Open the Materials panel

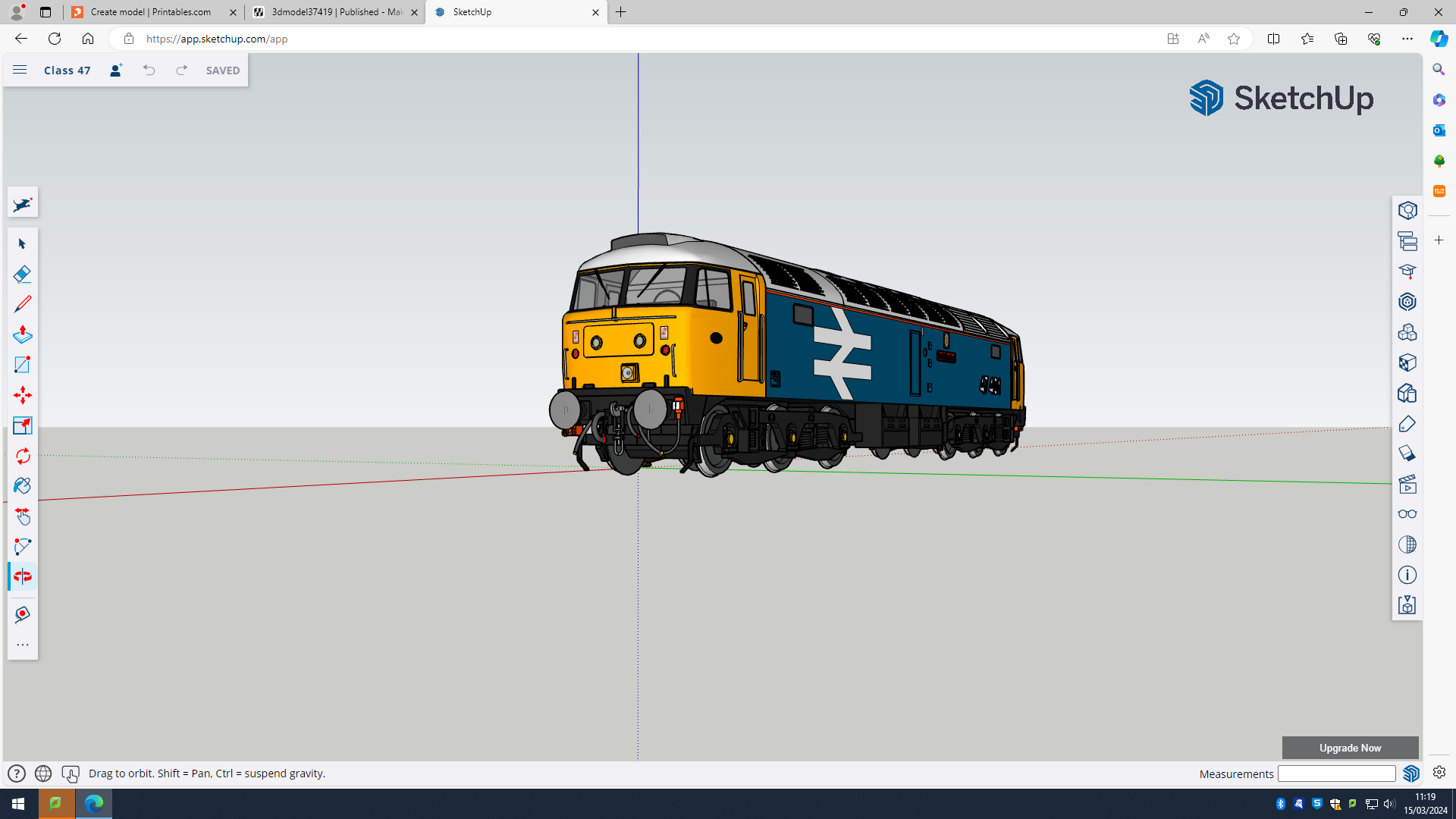pos(1407,362)
